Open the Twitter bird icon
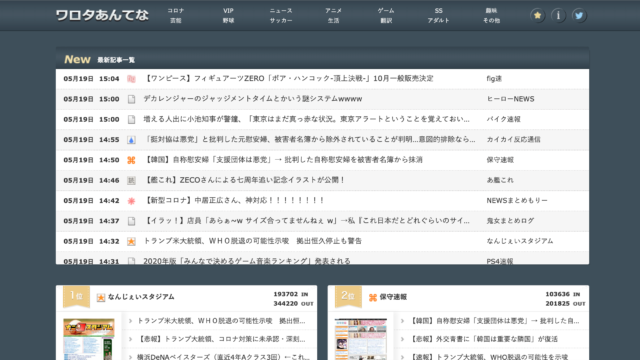This screenshot has height=360, width=640. [579, 16]
